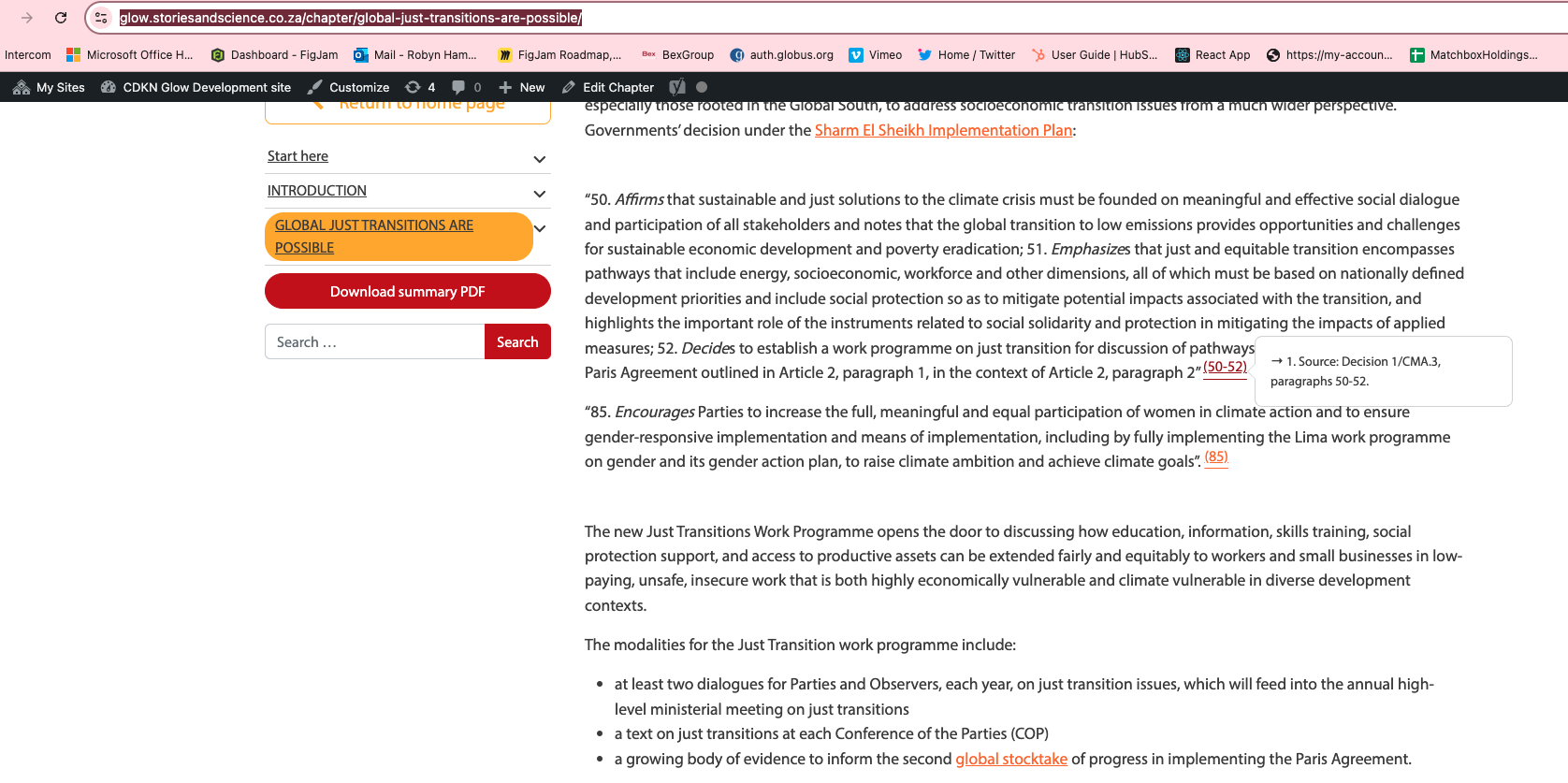Click the site information icon in address bar
The width and height of the screenshot is (1568, 783).
[x=101, y=18]
